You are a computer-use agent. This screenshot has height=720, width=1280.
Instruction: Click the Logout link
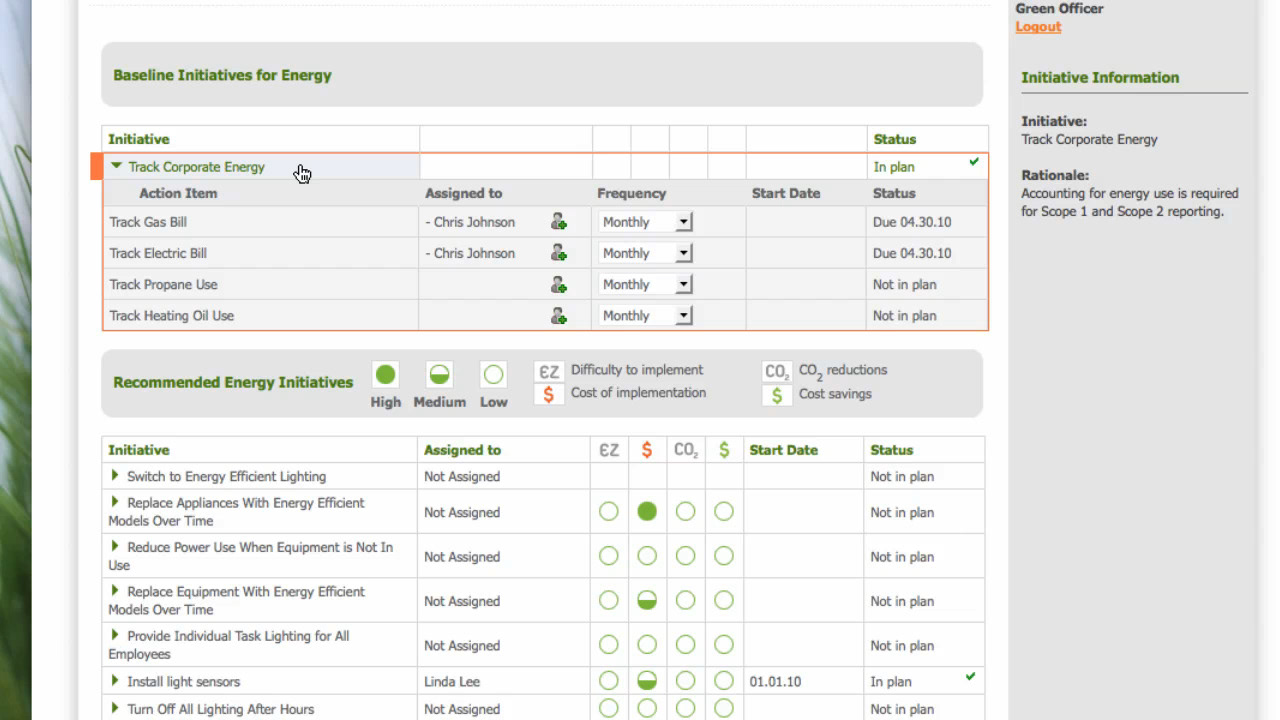tap(1038, 27)
